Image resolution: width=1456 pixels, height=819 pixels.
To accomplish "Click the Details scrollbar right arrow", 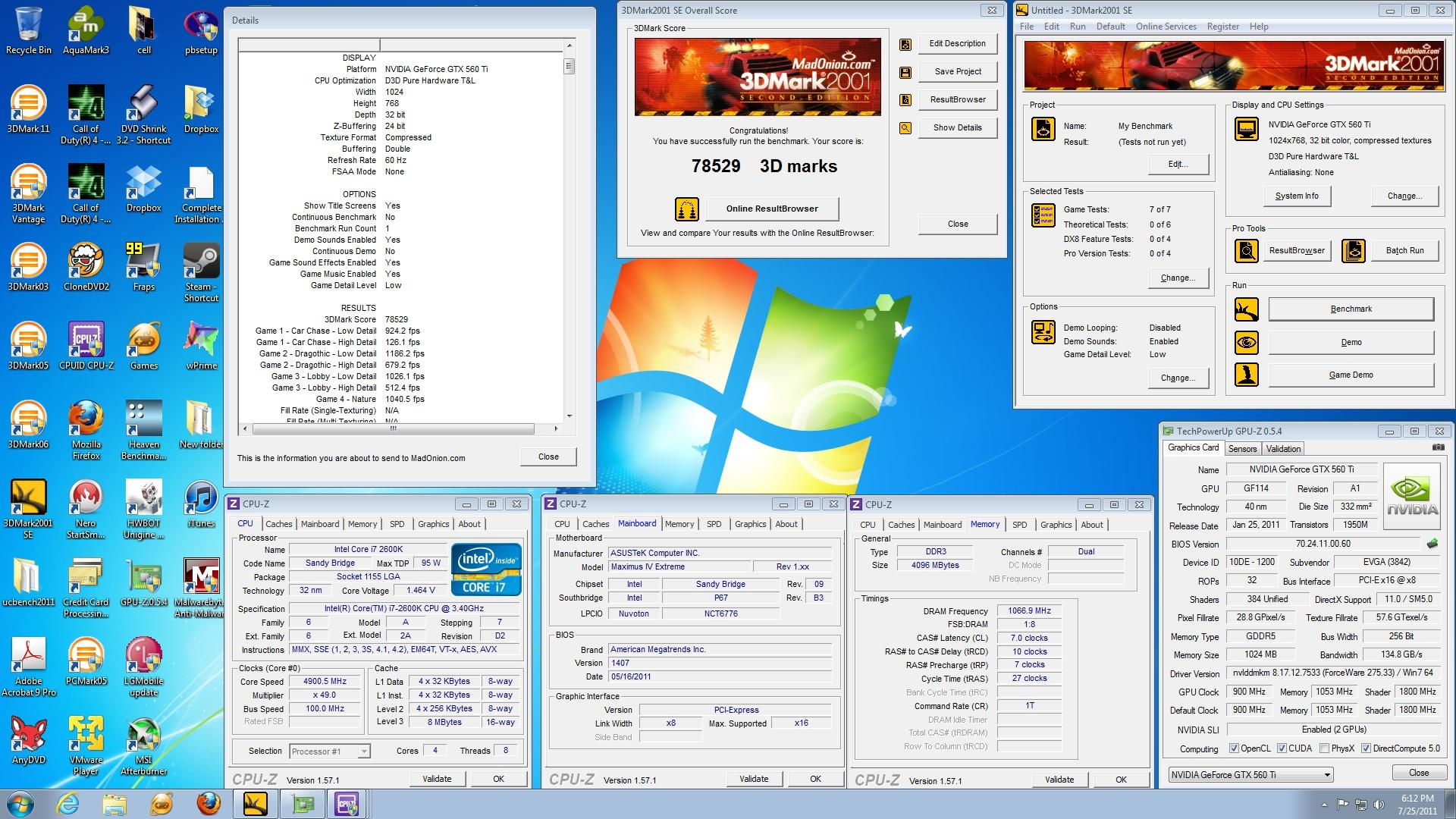I will pos(556,428).
